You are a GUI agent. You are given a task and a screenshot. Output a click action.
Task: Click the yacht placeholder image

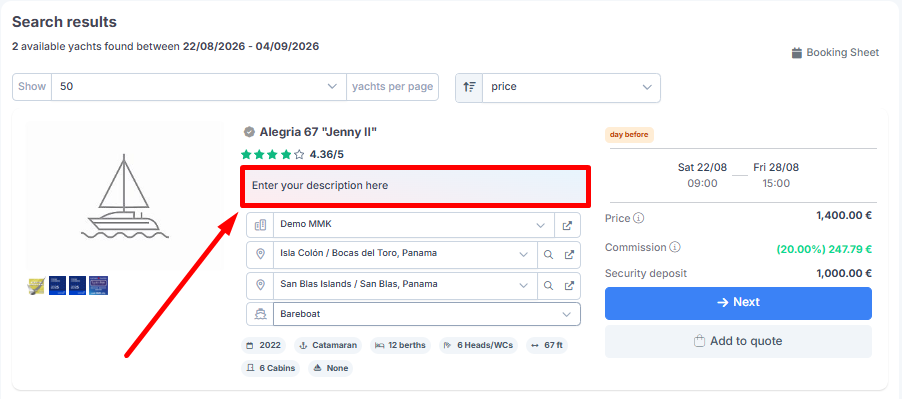[x=124, y=196]
